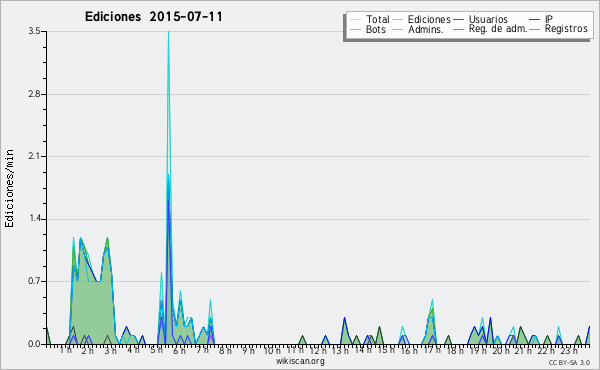Click the '8 h' x-axis label
Image resolution: width=600 pixels, height=370 pixels.
click(x=225, y=350)
